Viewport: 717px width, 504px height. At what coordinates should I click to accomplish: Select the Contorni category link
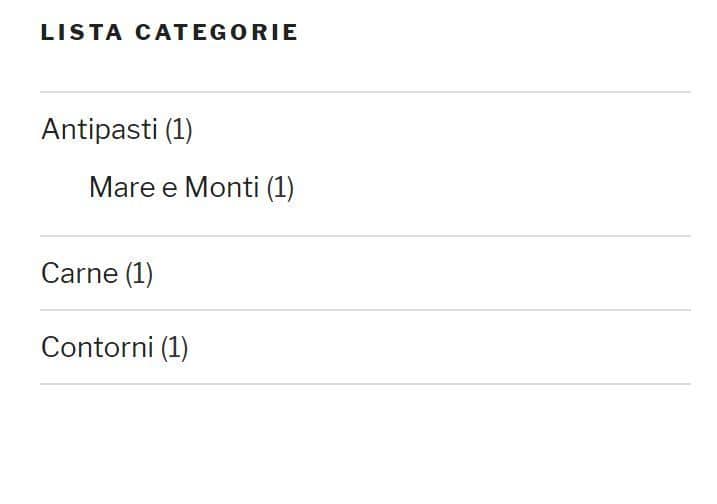tap(97, 348)
